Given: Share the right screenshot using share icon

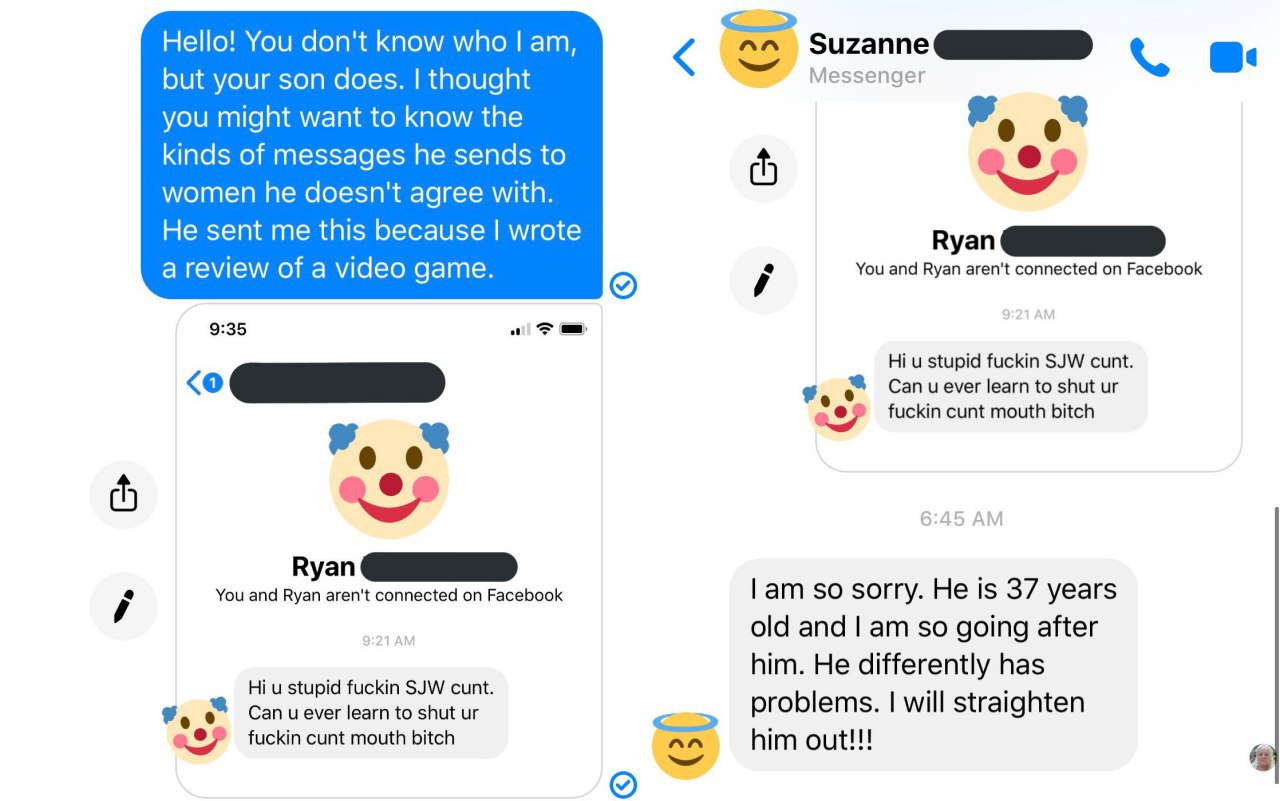Looking at the screenshot, I should [763, 168].
